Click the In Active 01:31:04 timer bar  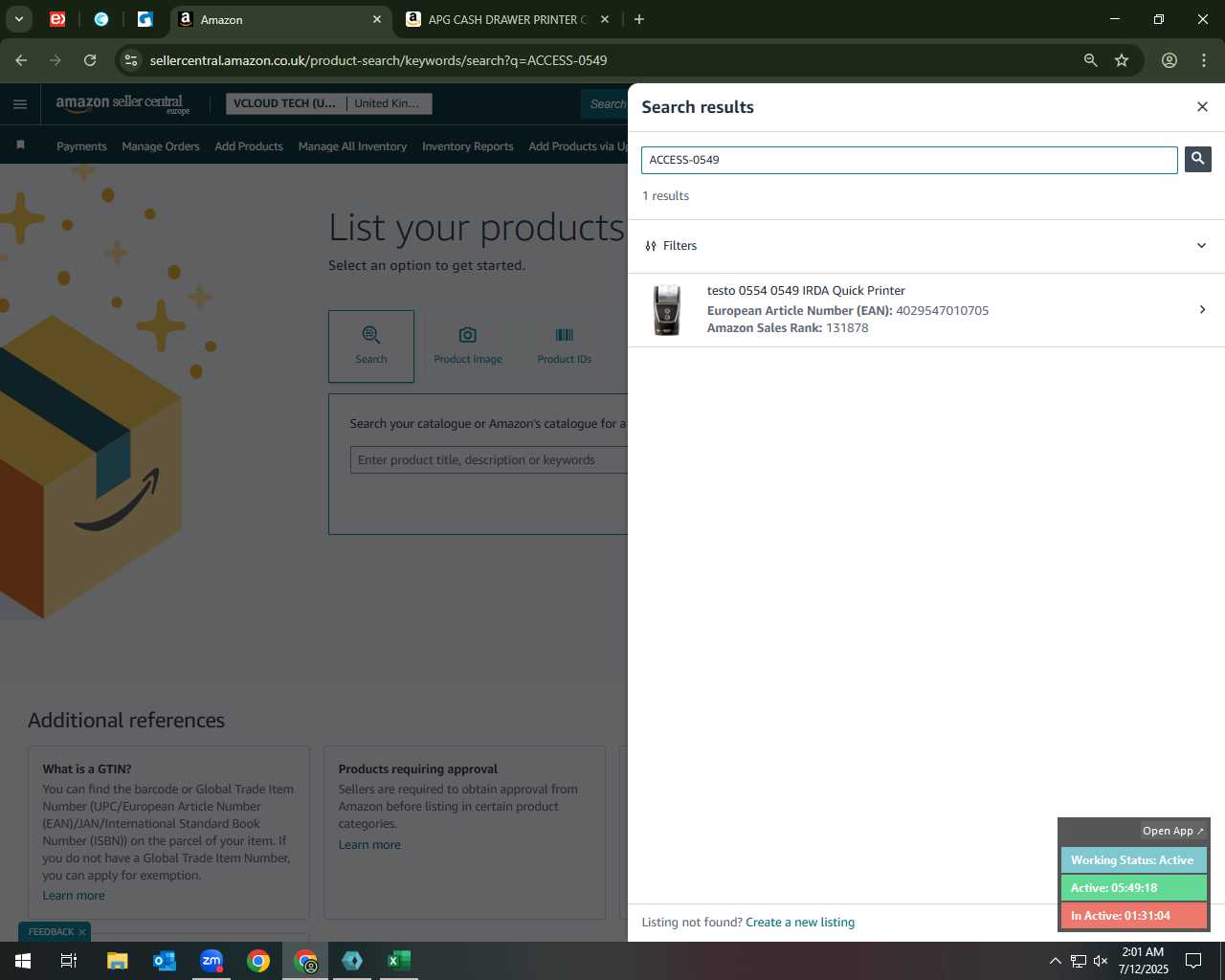(x=1133, y=916)
